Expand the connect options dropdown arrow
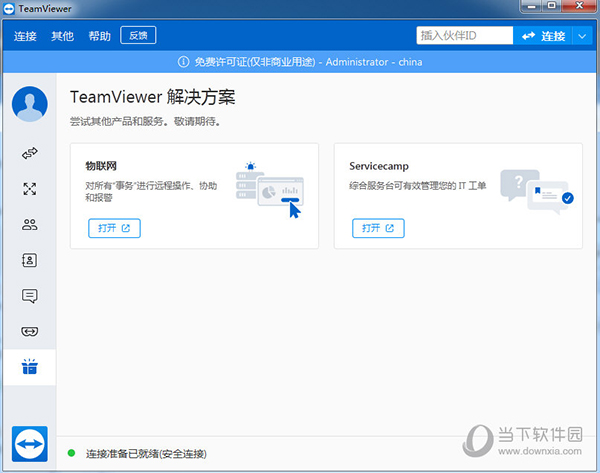This screenshot has width=600, height=473. pyautogui.click(x=582, y=36)
